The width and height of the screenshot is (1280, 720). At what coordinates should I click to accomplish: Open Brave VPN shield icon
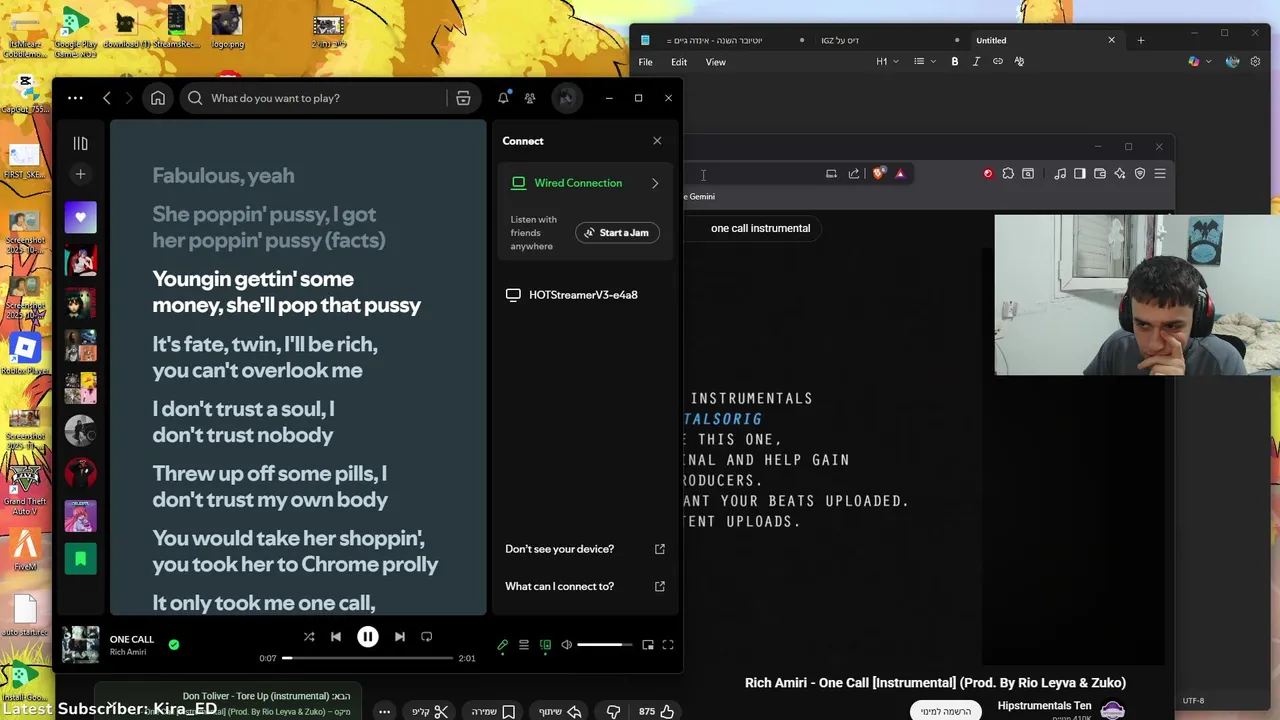point(1140,173)
